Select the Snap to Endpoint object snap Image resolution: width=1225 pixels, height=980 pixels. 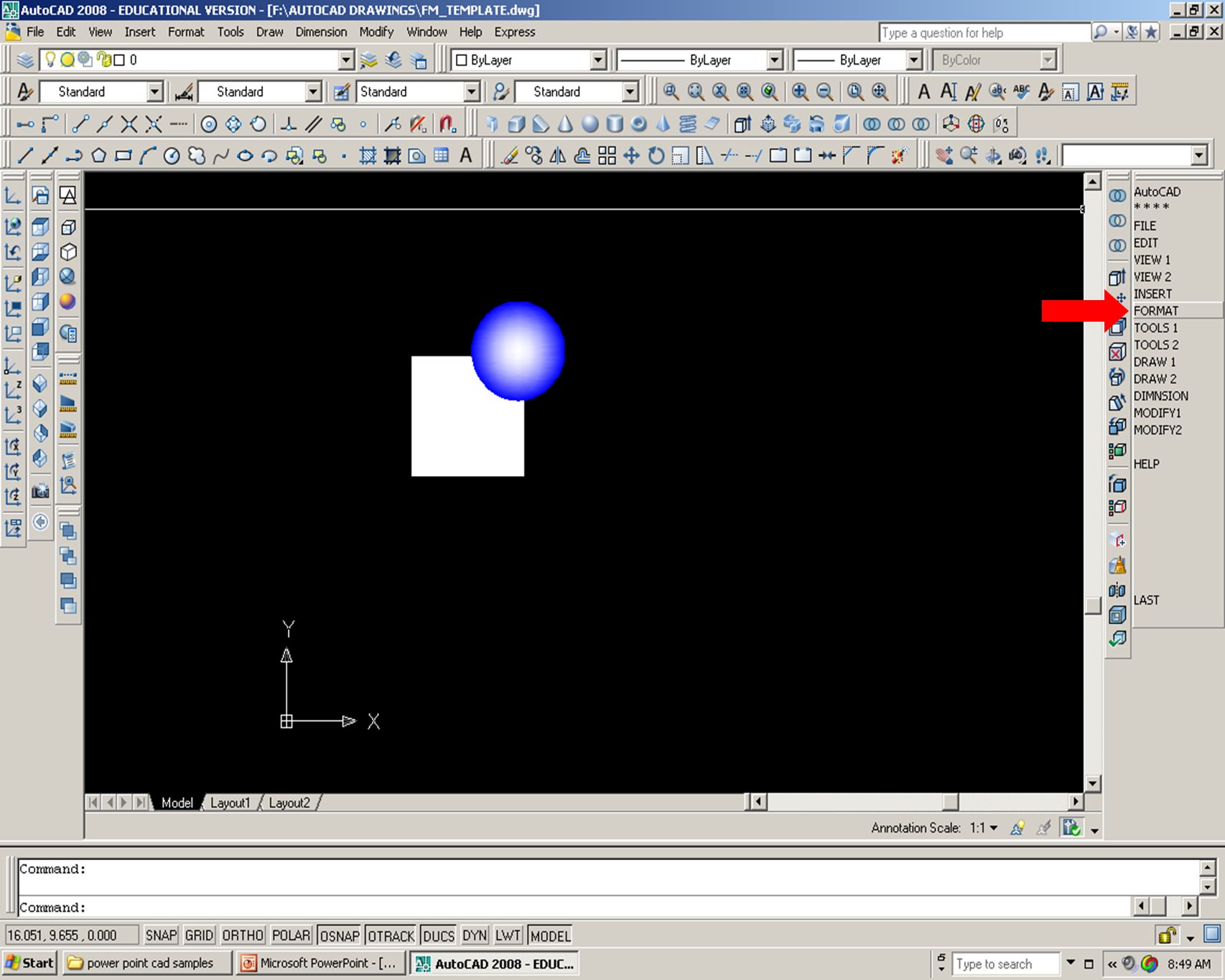click(80, 123)
